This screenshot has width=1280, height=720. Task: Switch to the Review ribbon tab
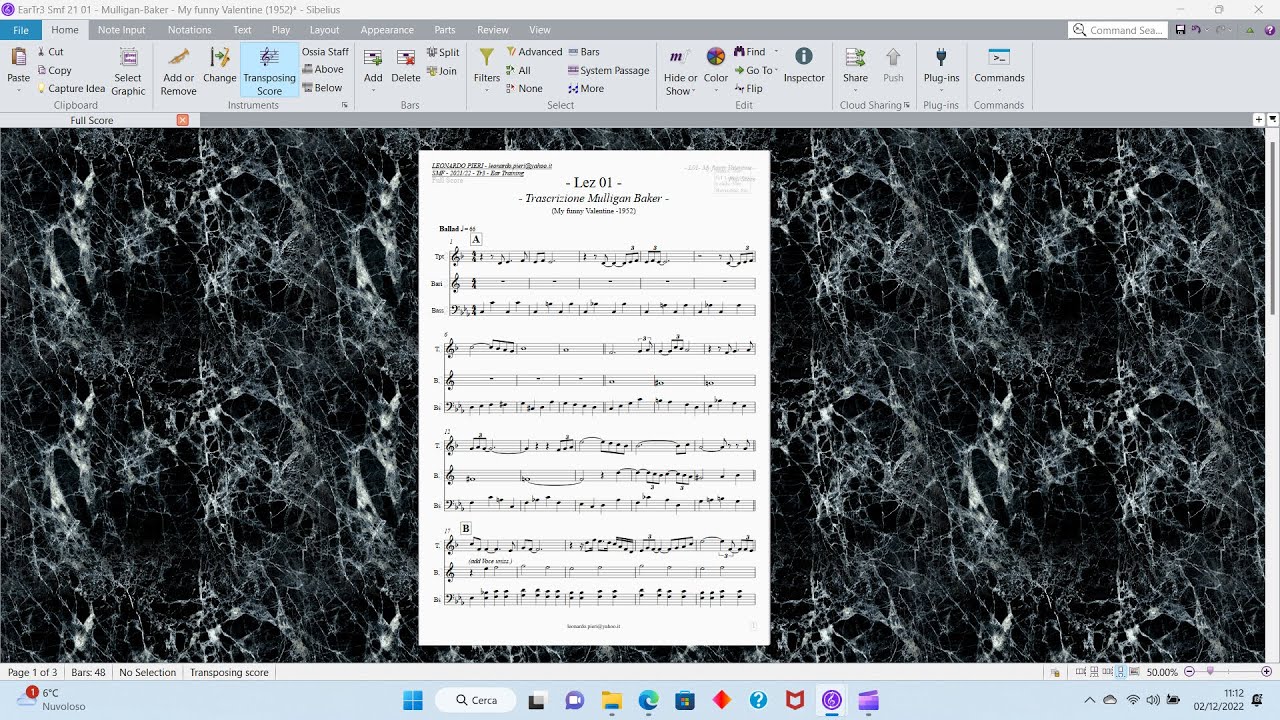tap(493, 30)
